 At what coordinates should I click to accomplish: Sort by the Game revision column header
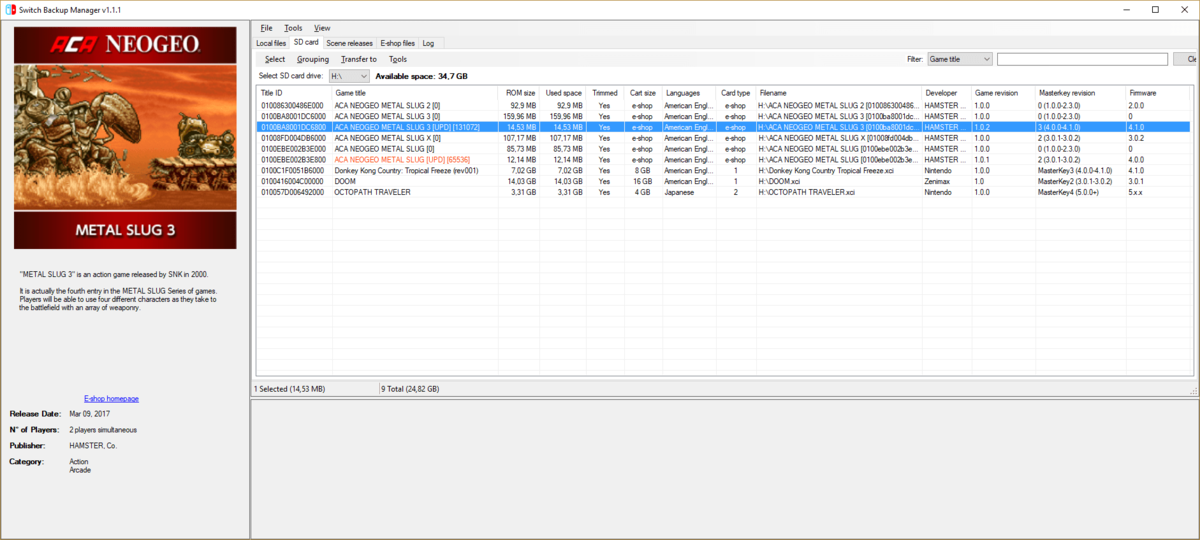[1003, 92]
